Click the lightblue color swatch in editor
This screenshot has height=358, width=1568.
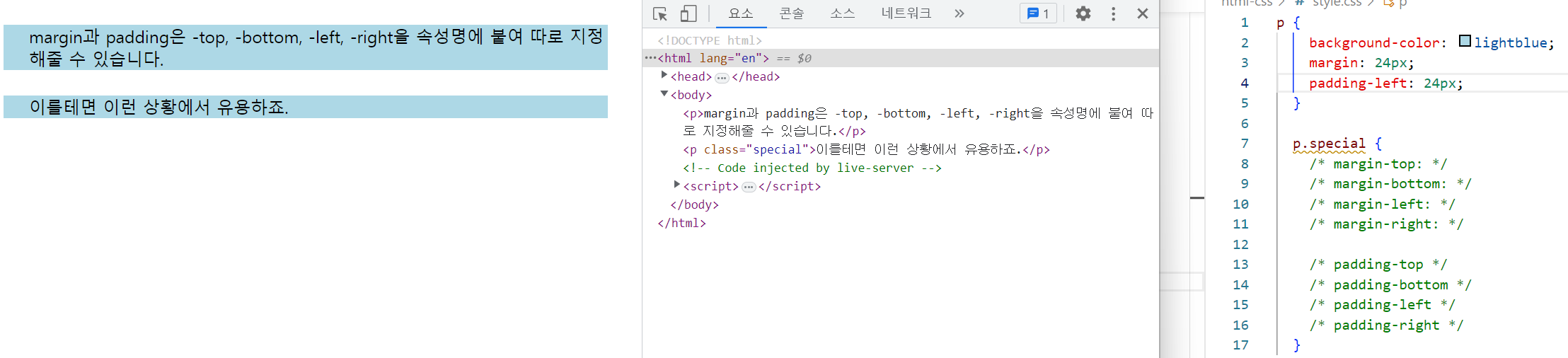pyautogui.click(x=1465, y=42)
